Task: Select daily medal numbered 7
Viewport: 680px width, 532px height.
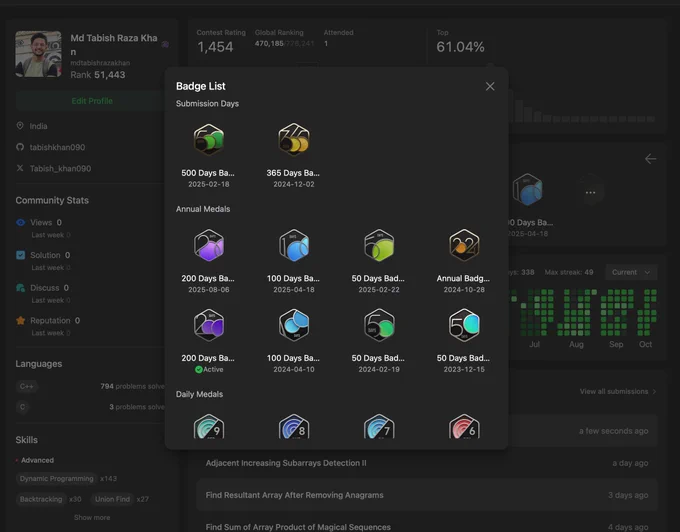Action: point(379,426)
